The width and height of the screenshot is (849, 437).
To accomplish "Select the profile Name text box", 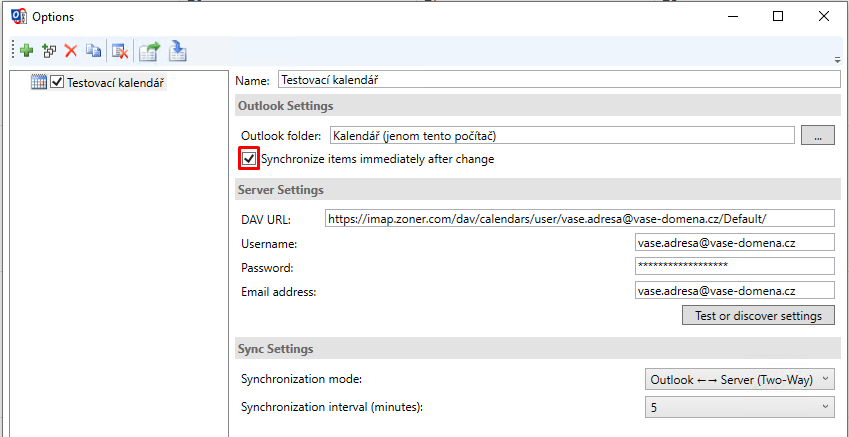I will click(560, 80).
